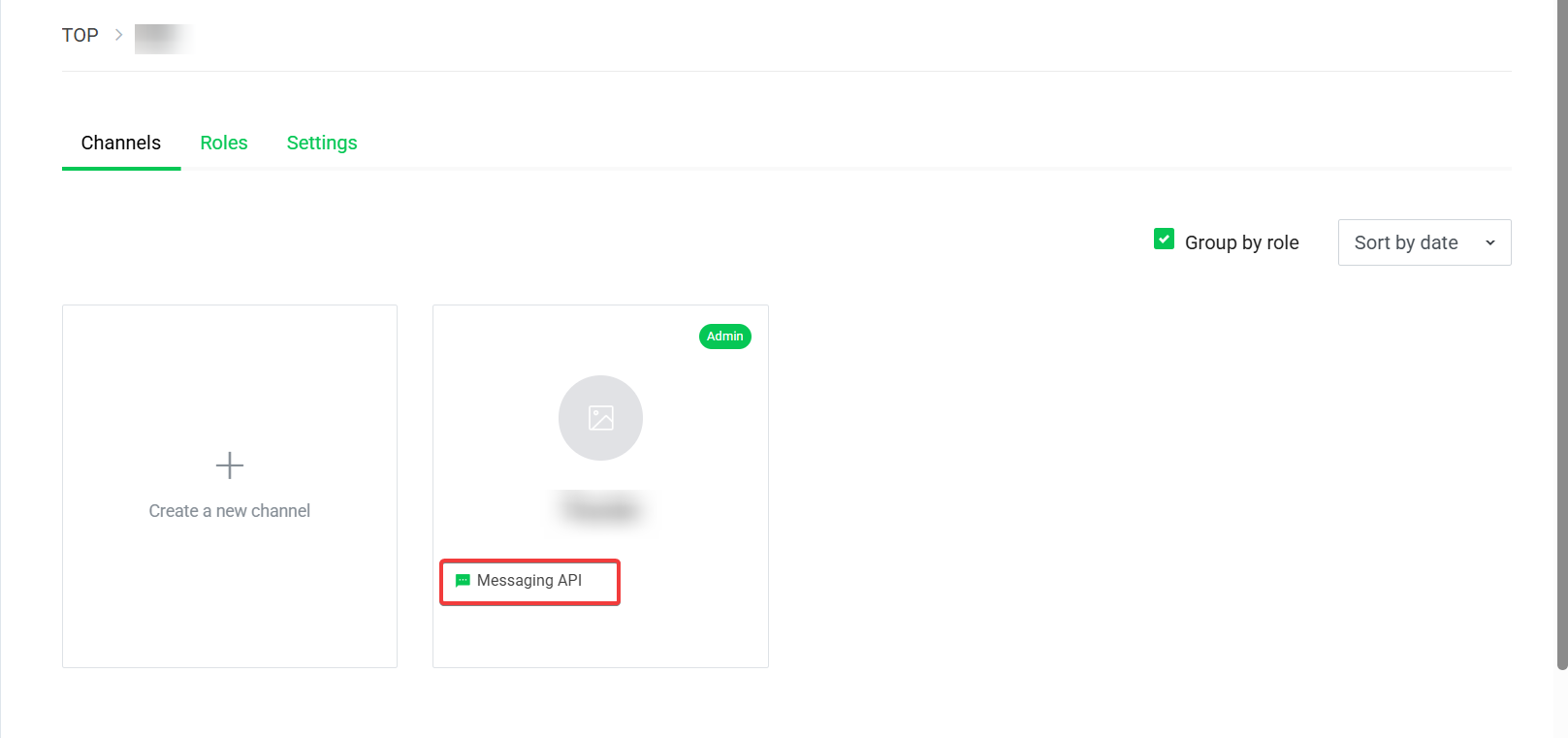Click the plus icon for a new channel
The height and width of the screenshot is (738, 1568).
pos(230,465)
